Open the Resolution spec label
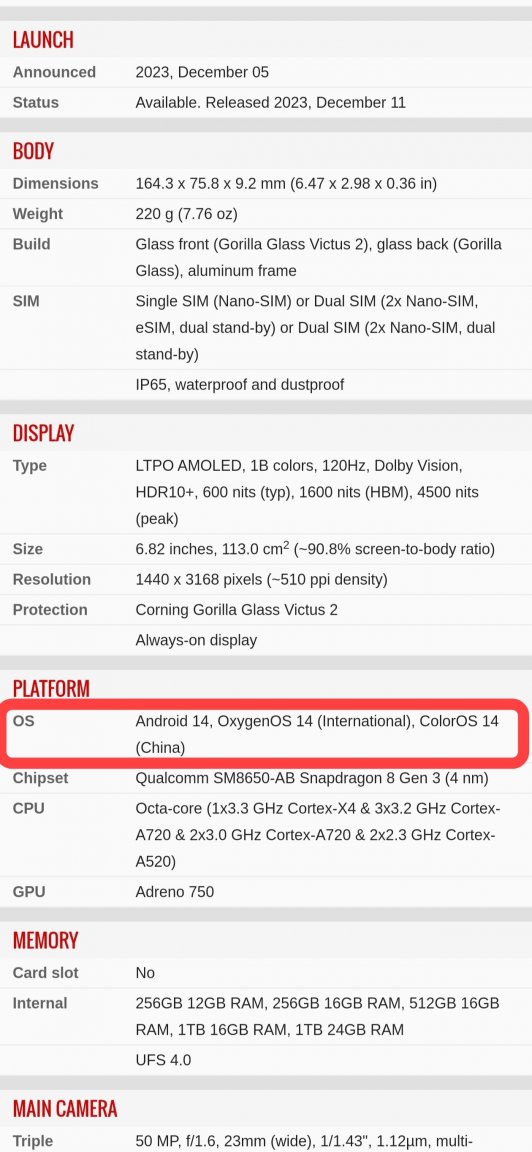Image resolution: width=532 pixels, height=1152 pixels. [51, 579]
